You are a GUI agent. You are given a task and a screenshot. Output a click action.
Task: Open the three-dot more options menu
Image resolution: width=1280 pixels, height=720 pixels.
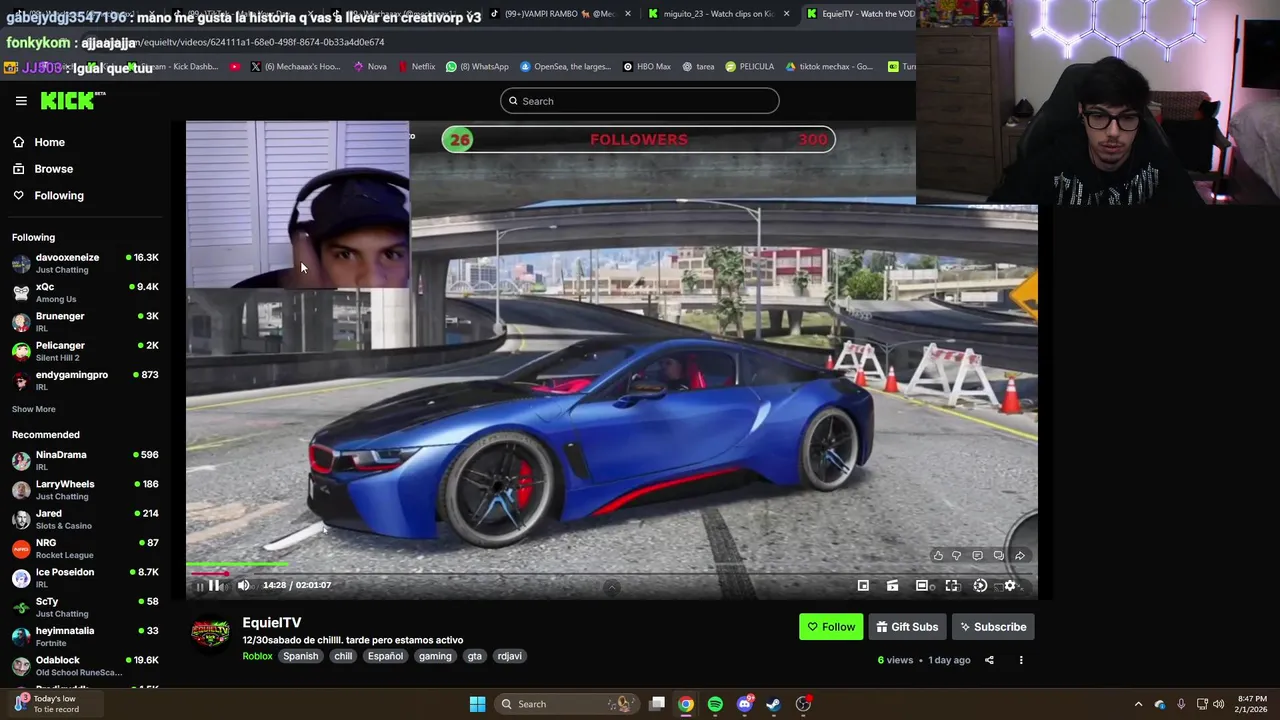(x=1021, y=660)
